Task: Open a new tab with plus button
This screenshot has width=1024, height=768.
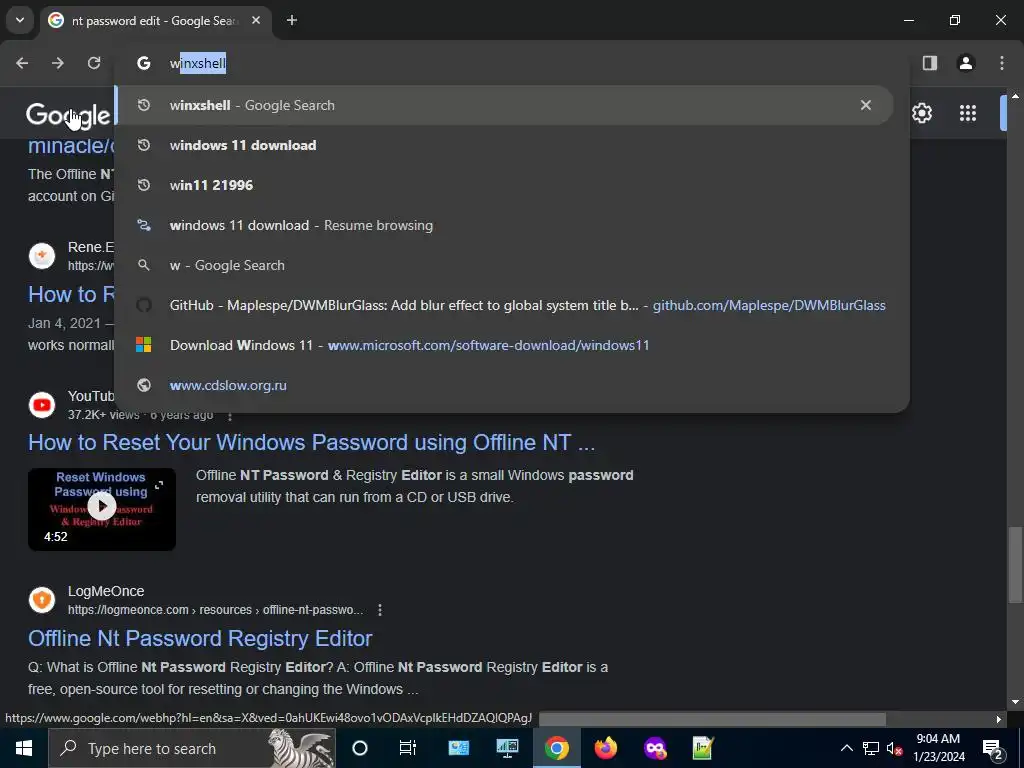Action: click(x=292, y=20)
